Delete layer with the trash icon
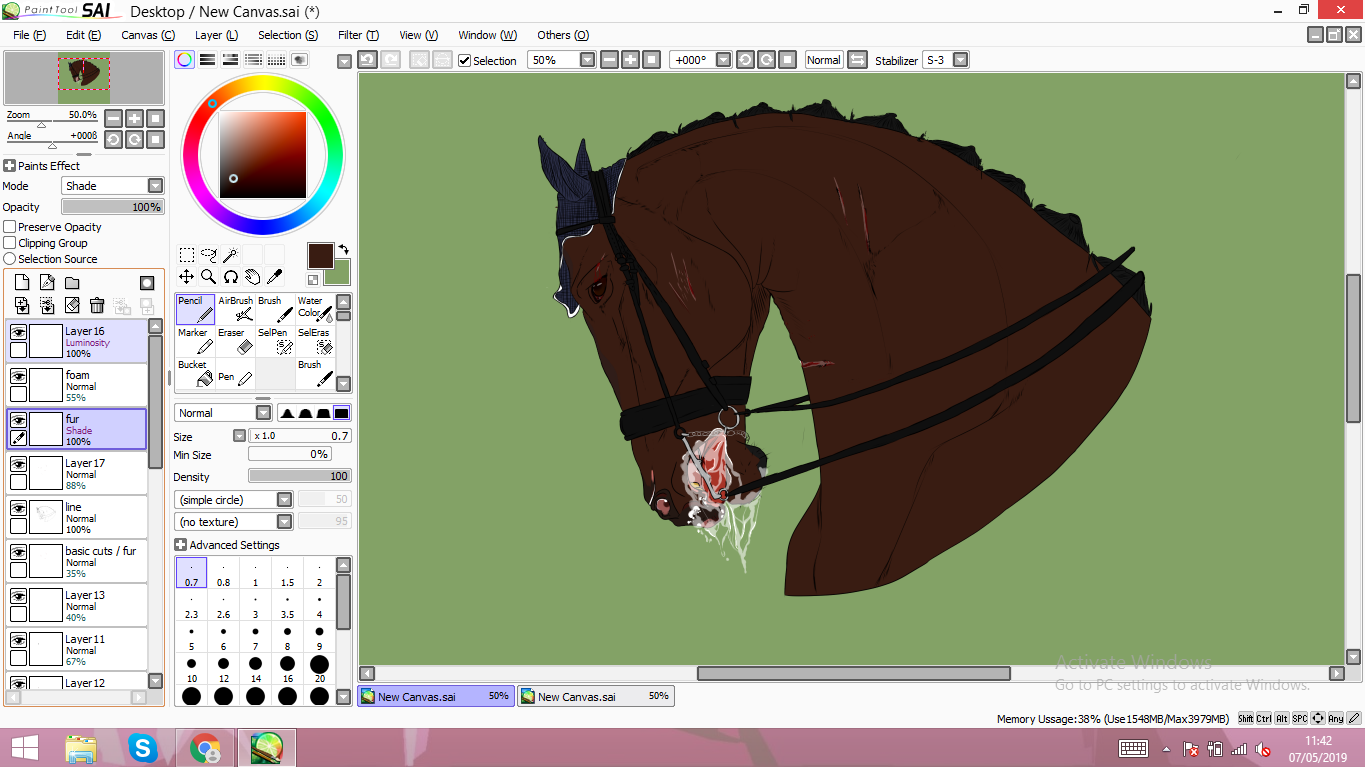1365x767 pixels. (x=97, y=306)
